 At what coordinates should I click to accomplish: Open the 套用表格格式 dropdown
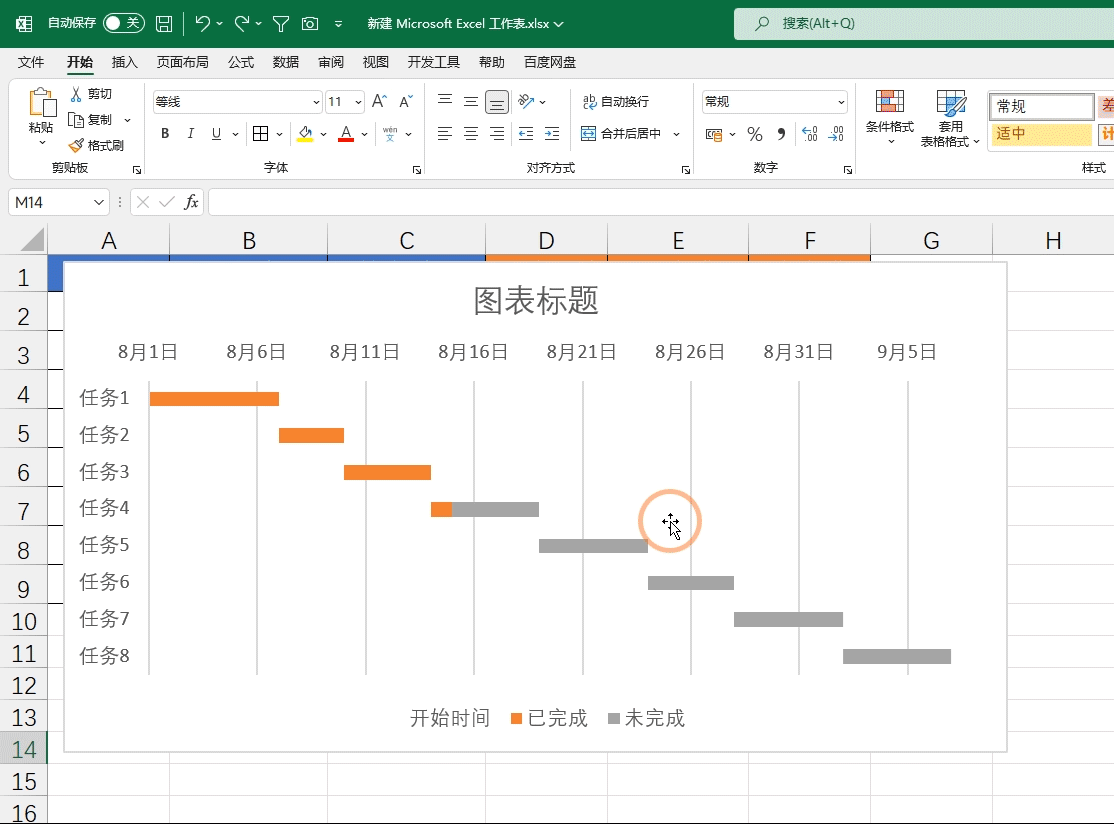950,117
